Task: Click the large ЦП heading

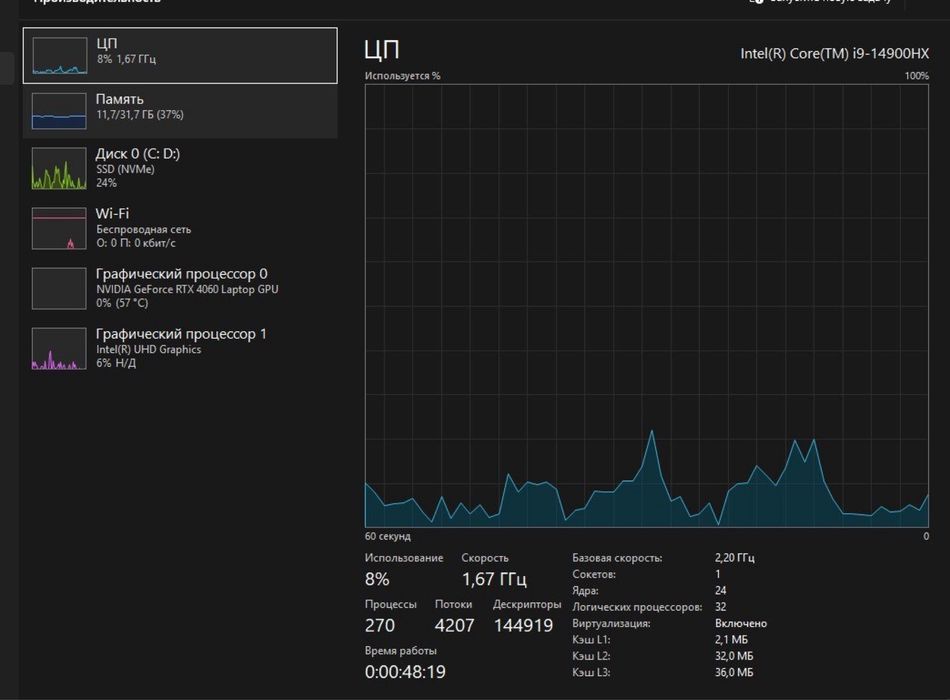Action: tap(382, 50)
